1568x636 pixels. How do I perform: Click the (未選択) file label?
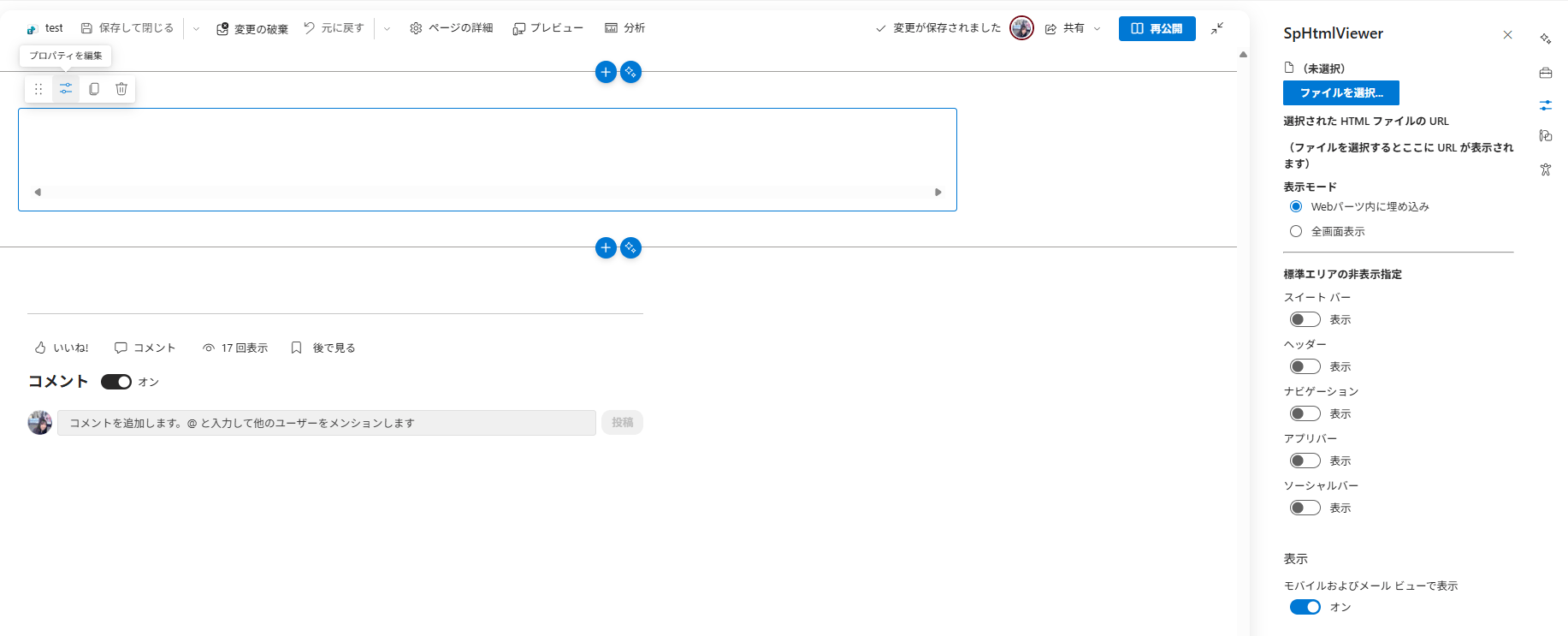click(x=1324, y=68)
